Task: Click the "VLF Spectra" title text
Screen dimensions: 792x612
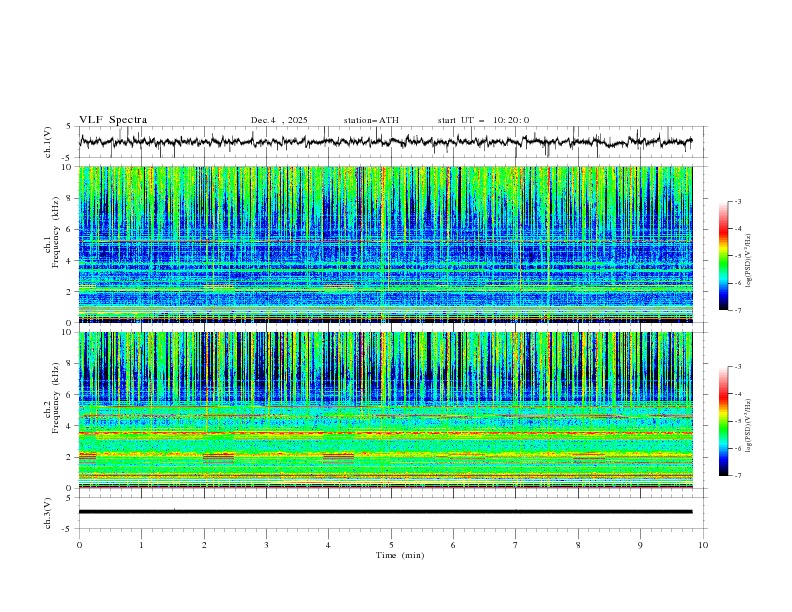Action: click(x=113, y=120)
